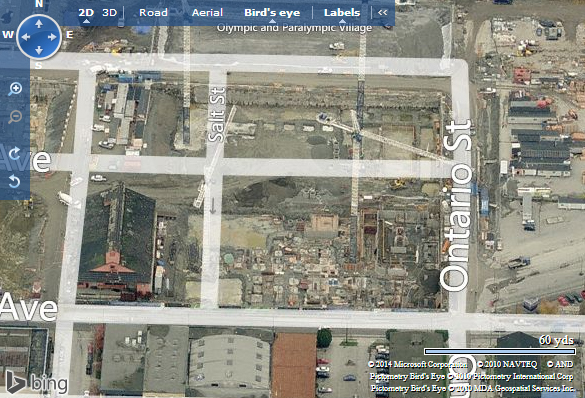This screenshot has width=585, height=398.
Task: Pan the map north with the up arrow
Action: [x=39, y=24]
